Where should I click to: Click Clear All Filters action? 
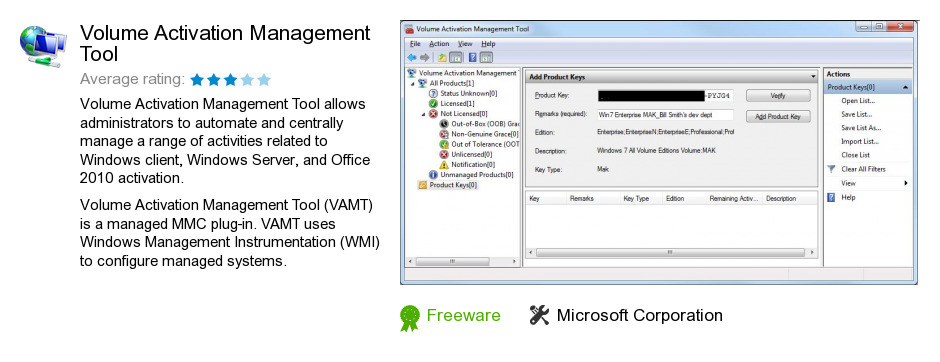(863, 169)
